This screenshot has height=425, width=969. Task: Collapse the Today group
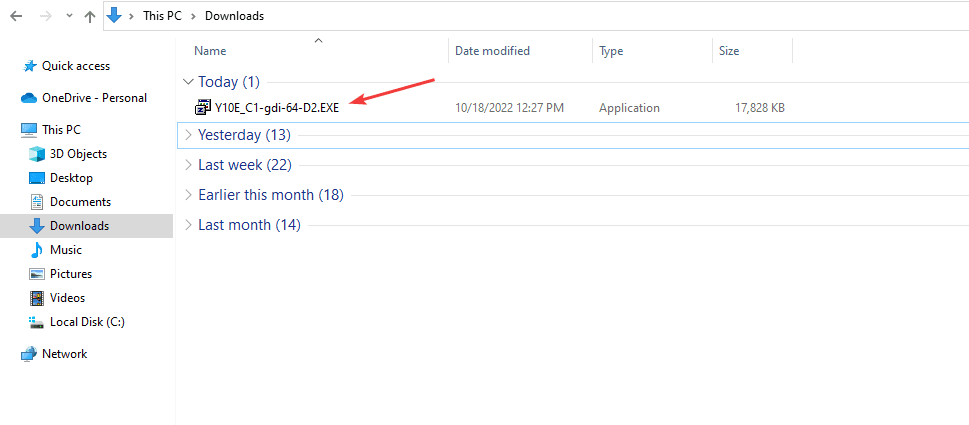point(188,82)
